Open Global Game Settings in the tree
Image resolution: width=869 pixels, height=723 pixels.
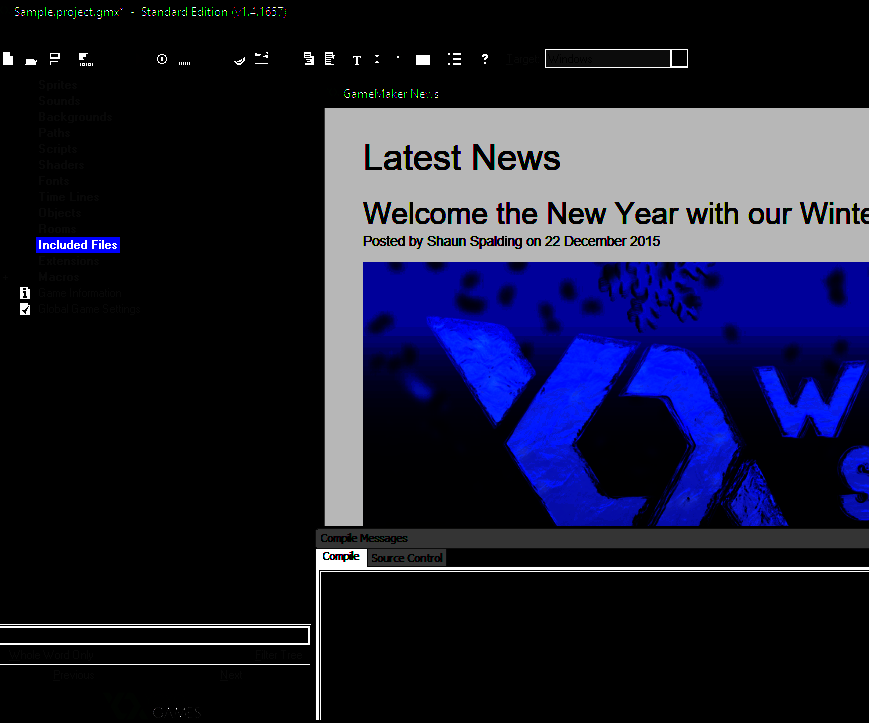point(89,309)
